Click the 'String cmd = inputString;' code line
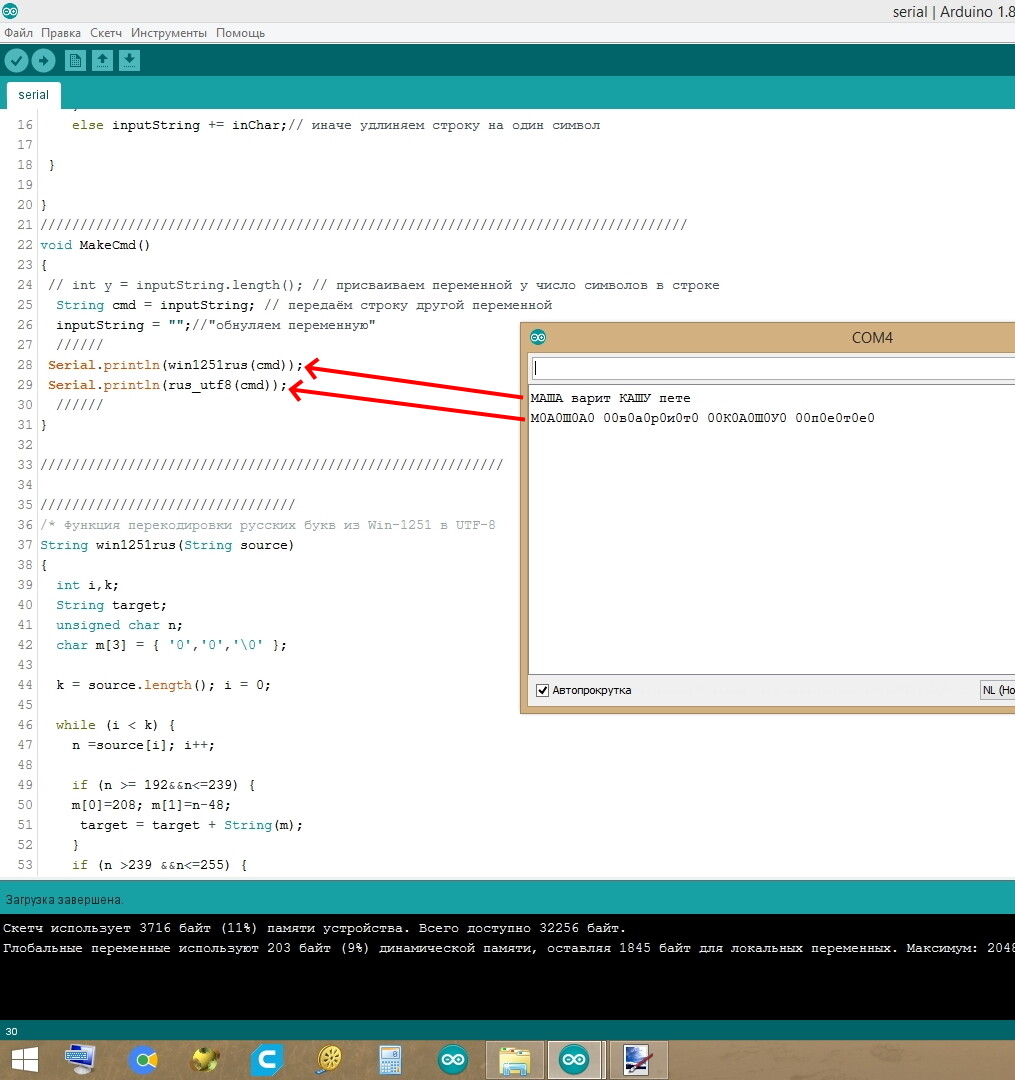 pyautogui.click(x=156, y=305)
